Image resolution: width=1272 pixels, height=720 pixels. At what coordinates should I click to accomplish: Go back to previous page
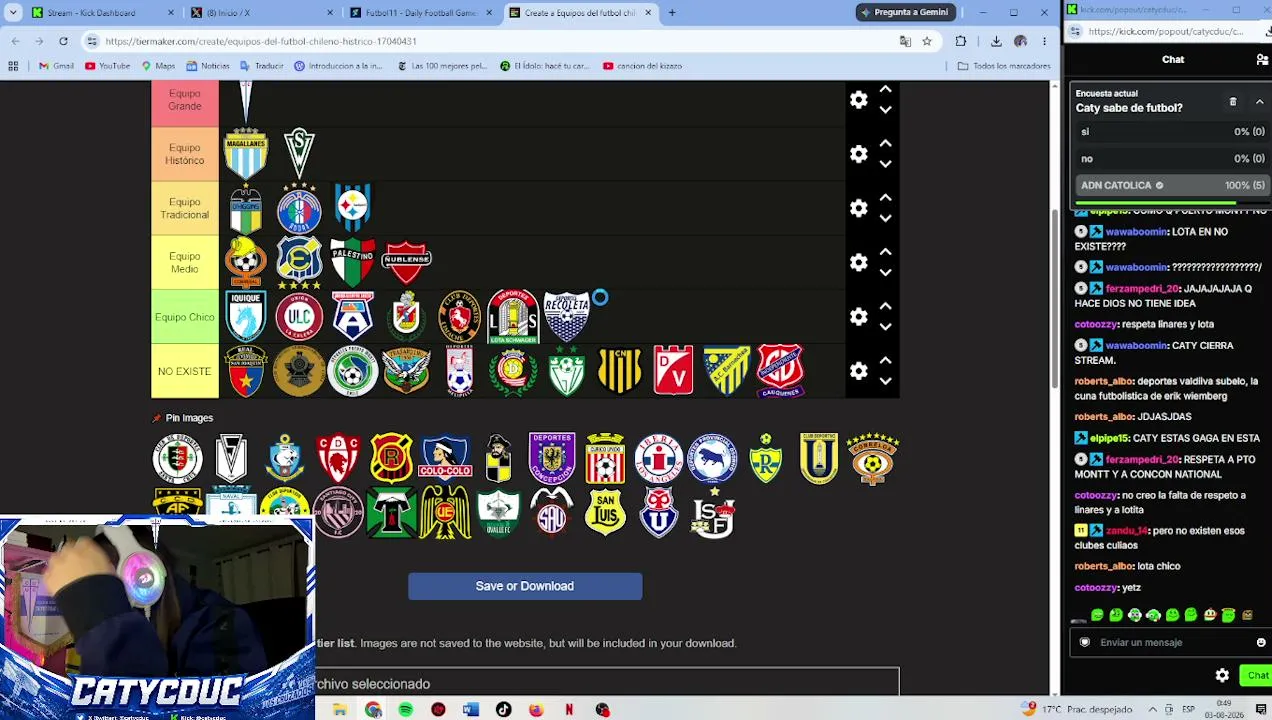(15, 41)
